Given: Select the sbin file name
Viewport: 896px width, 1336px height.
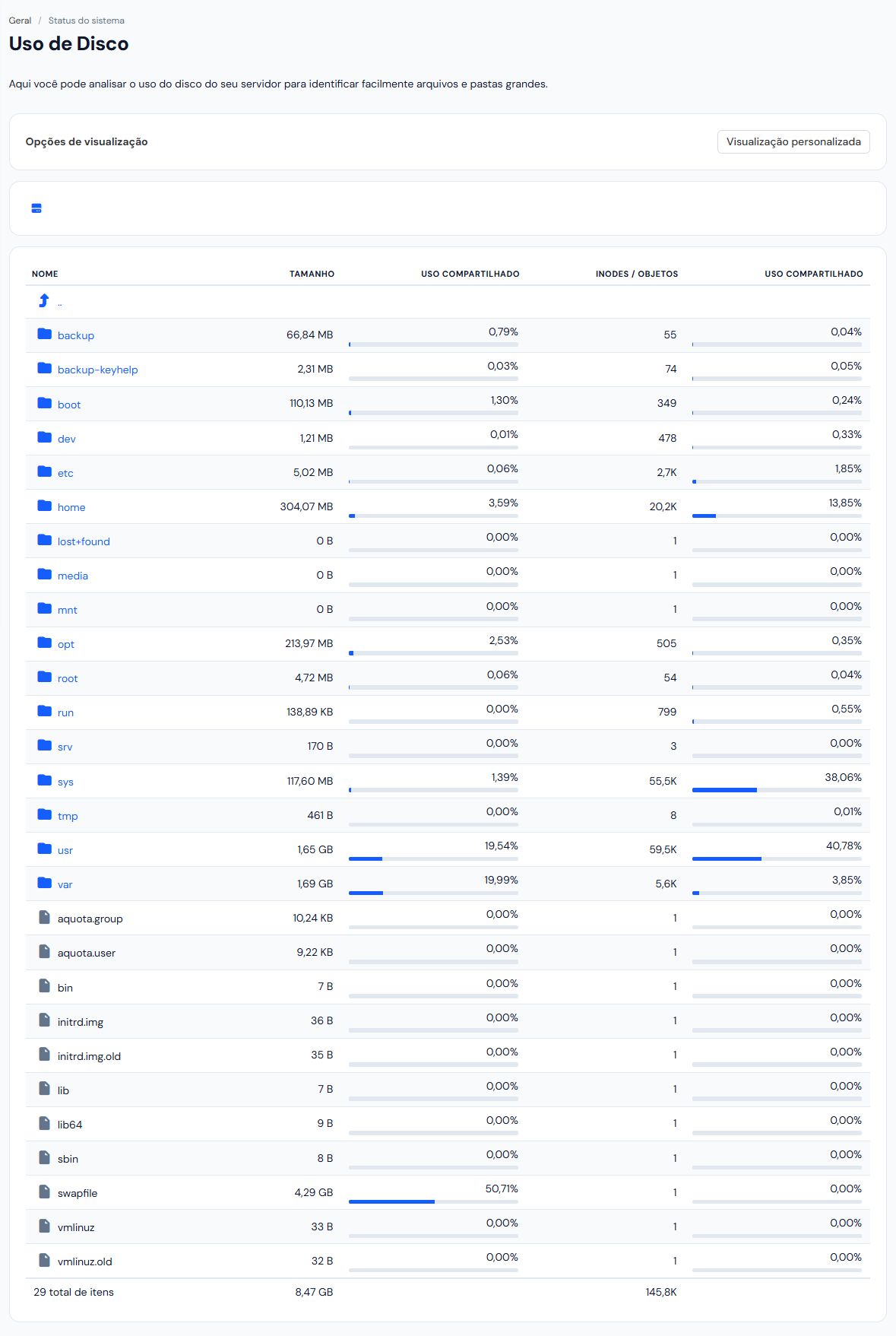Looking at the screenshot, I should tap(68, 1159).
